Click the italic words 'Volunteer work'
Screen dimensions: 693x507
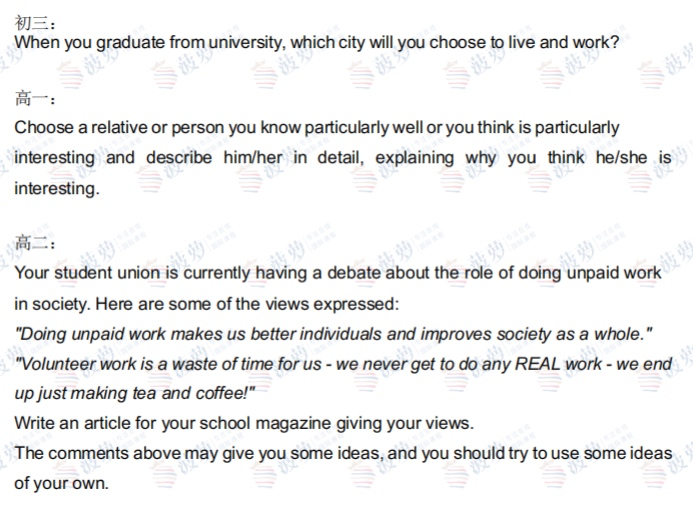coord(76,364)
